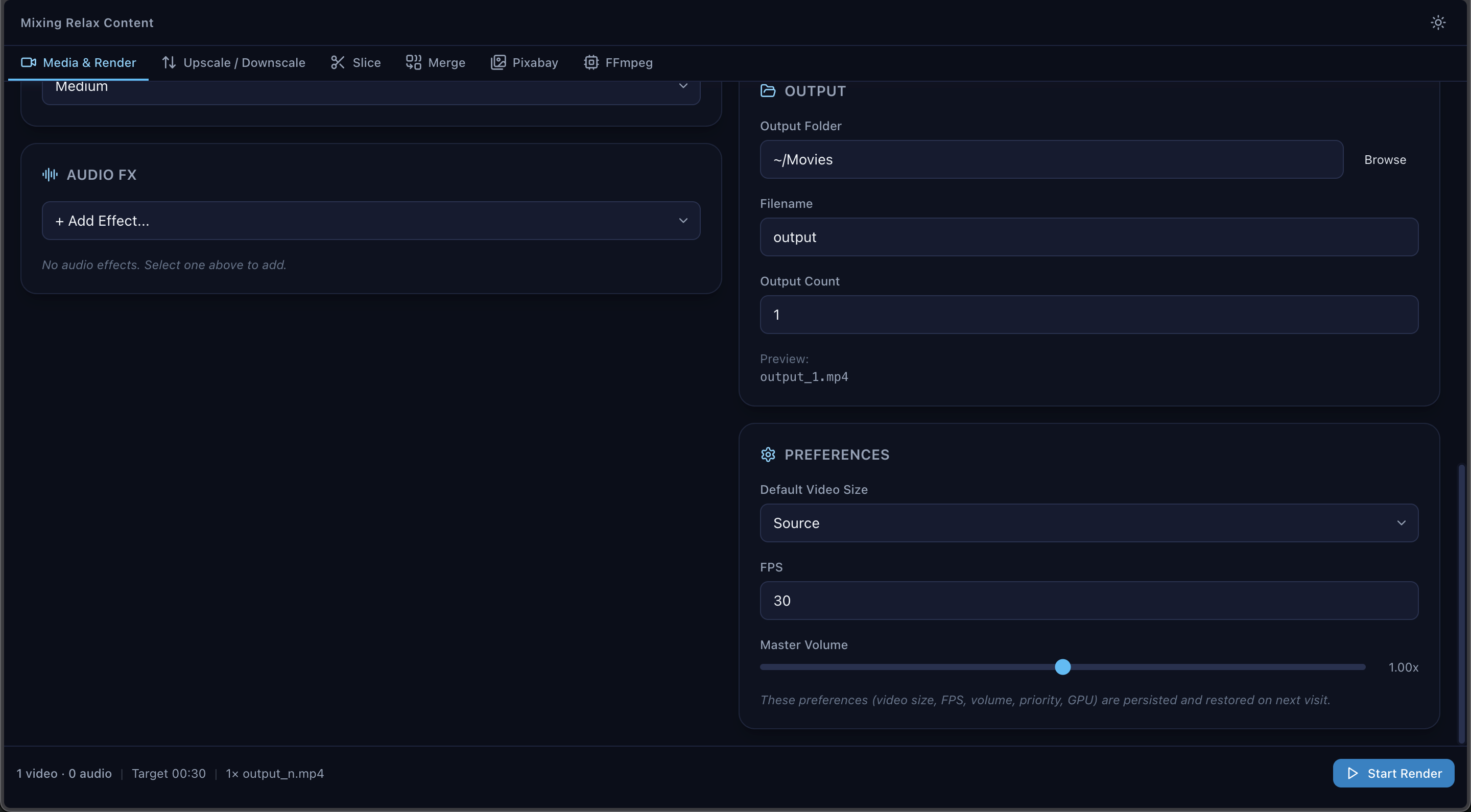This screenshot has width=1471, height=812.
Task: Click the Master Volume slider handle
Action: [x=1062, y=666]
